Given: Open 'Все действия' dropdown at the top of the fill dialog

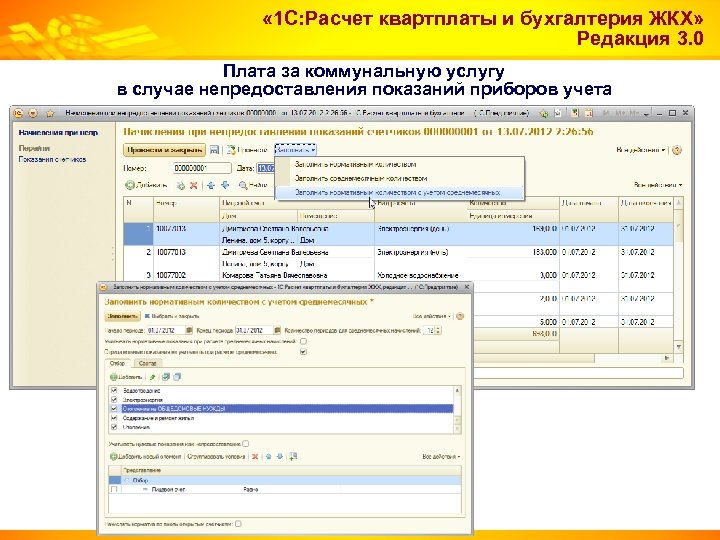Looking at the screenshot, I should coord(432,316).
